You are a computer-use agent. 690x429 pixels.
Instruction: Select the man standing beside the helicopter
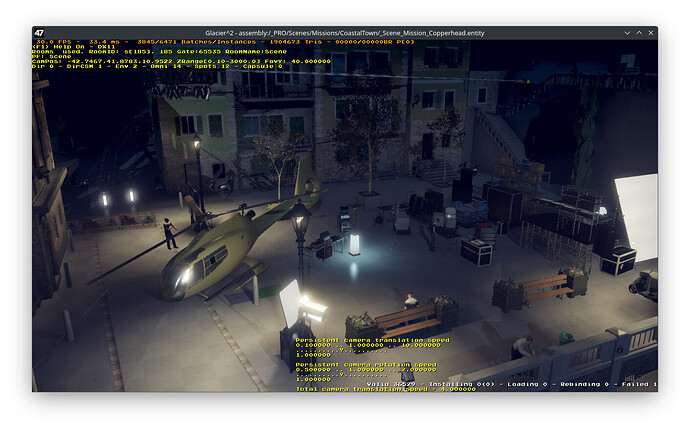click(x=169, y=233)
